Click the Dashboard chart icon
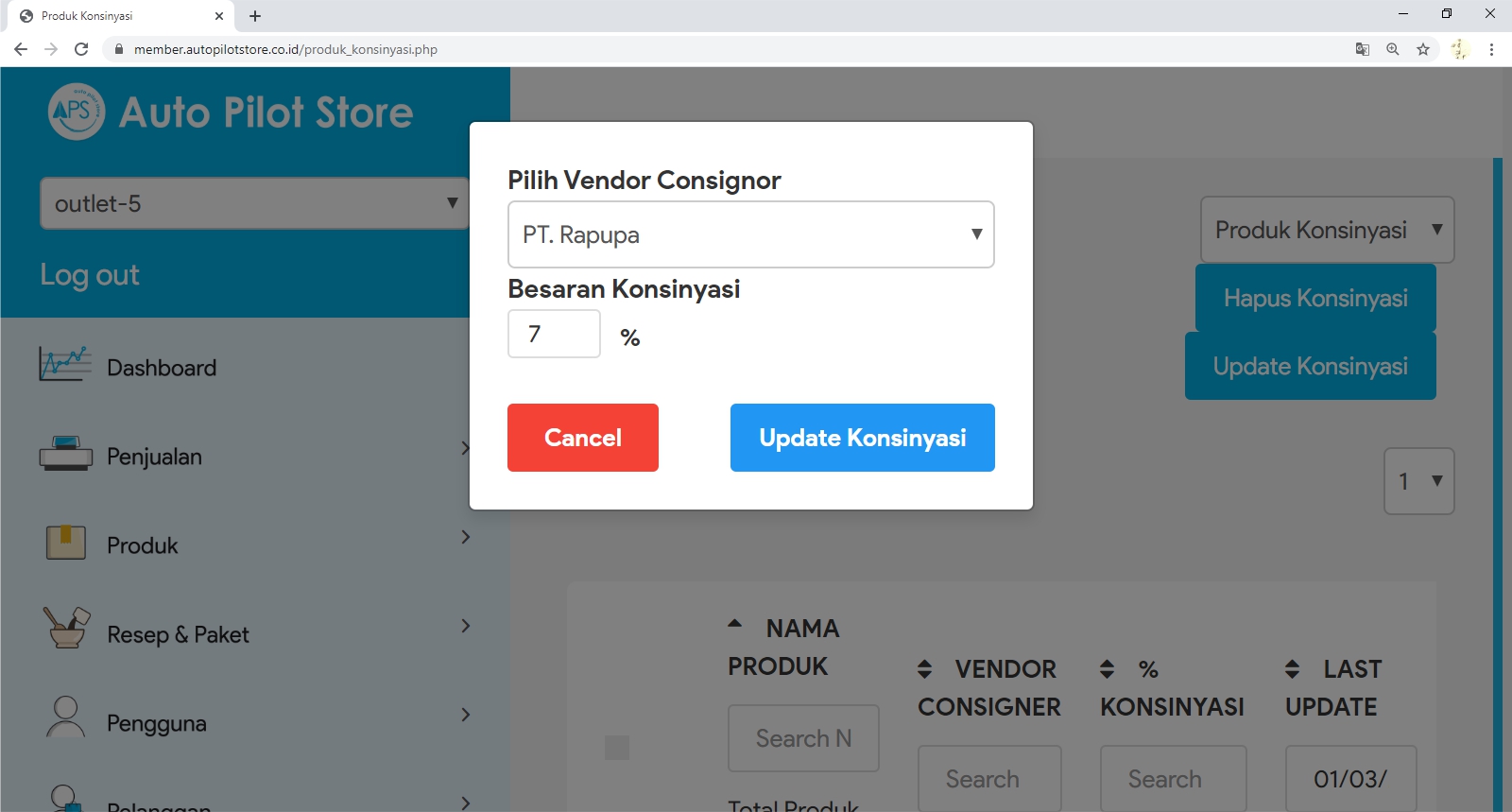 64,365
